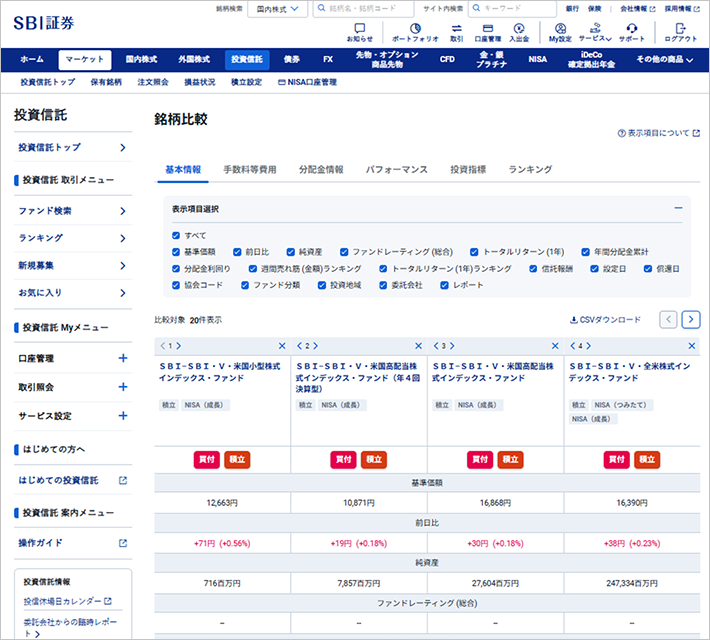The image size is (710, 640).
Task: Click the 取引 trade arrows icon
Action: click(456, 29)
